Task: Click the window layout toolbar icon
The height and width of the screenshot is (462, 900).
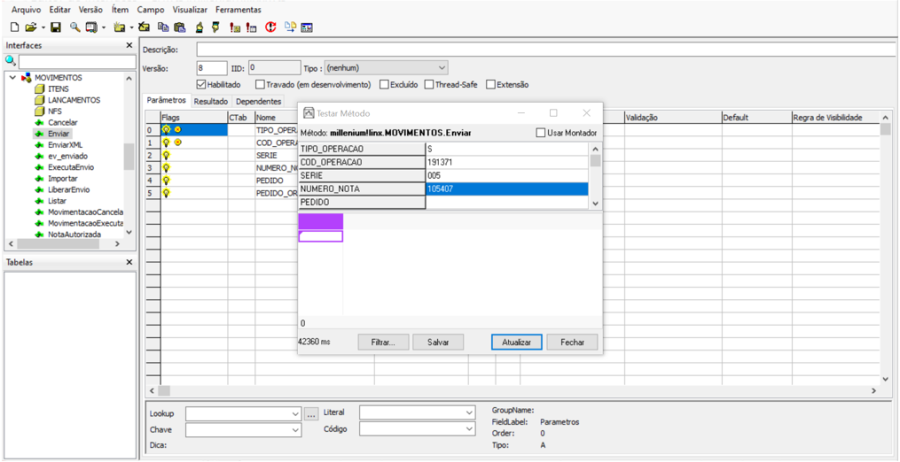Action: (x=307, y=27)
